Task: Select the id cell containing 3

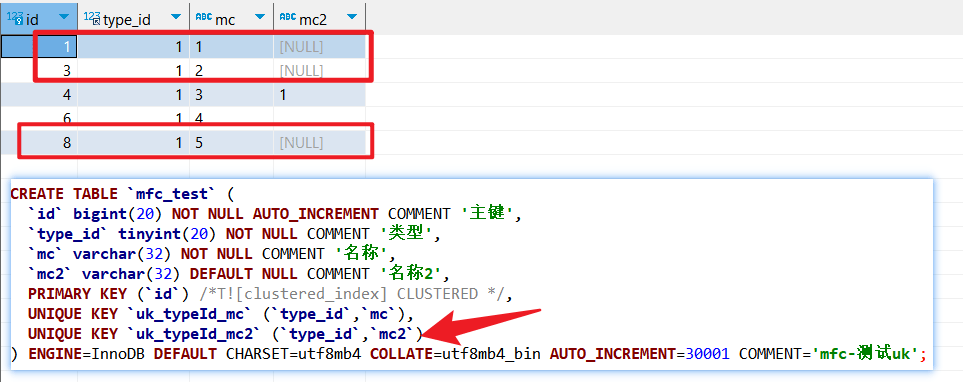Action: 39,71
